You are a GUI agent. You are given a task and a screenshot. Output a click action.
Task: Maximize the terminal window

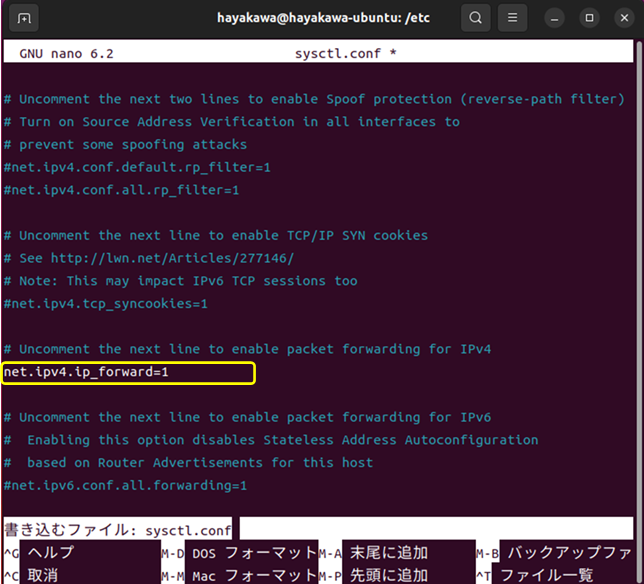(x=589, y=18)
